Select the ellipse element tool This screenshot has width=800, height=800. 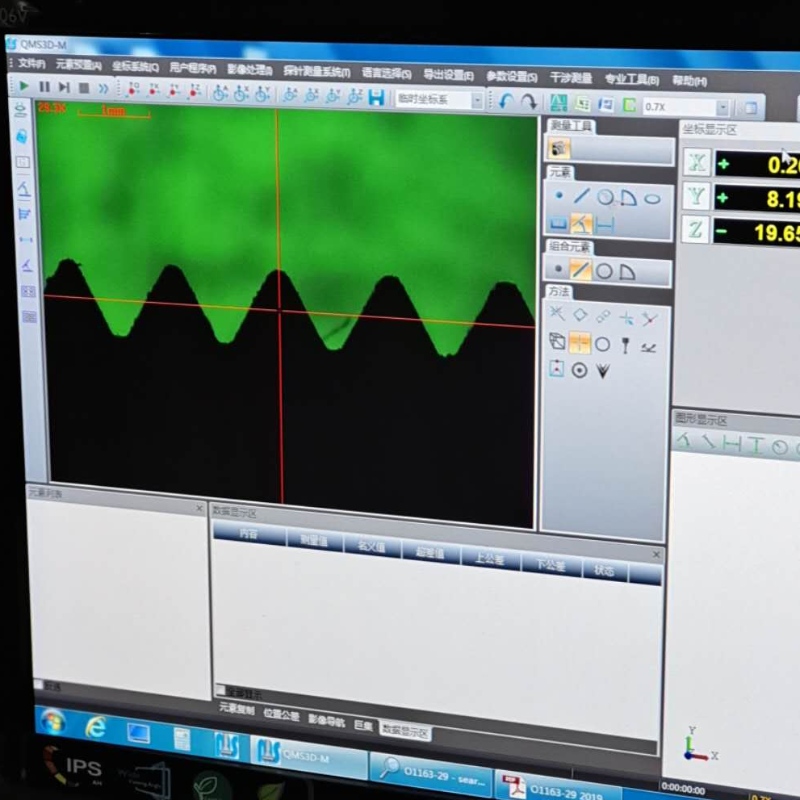tap(652, 199)
